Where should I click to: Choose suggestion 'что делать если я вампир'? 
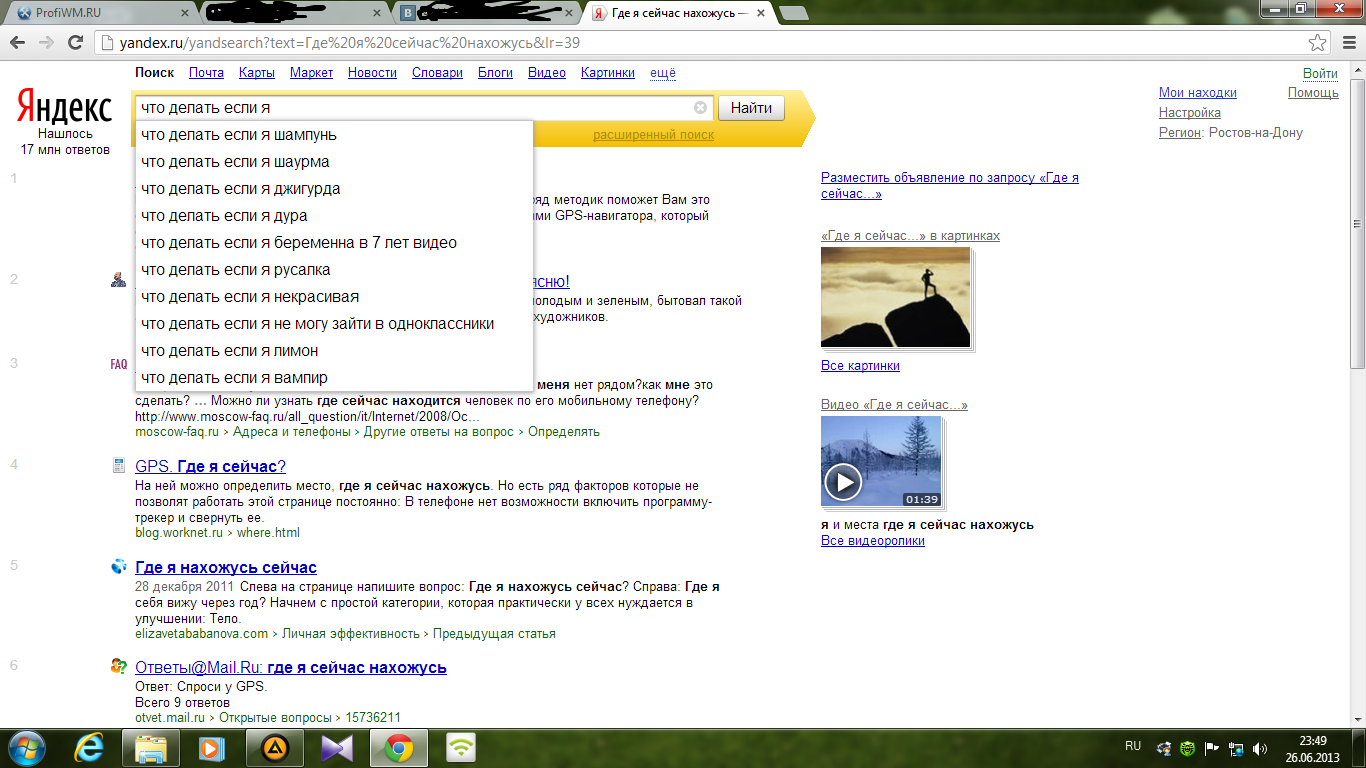tap(333, 378)
